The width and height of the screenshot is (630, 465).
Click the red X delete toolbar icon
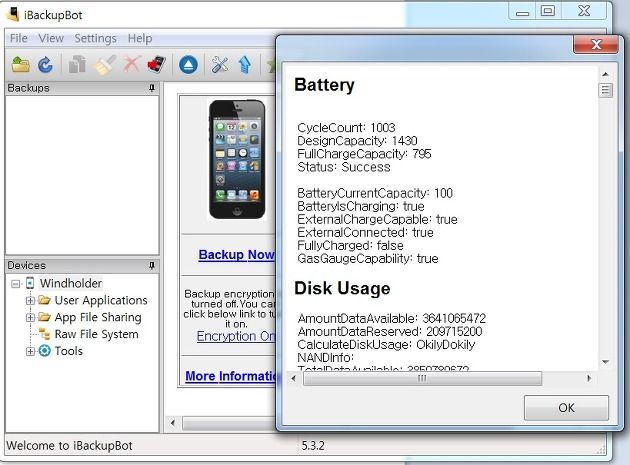point(132,64)
